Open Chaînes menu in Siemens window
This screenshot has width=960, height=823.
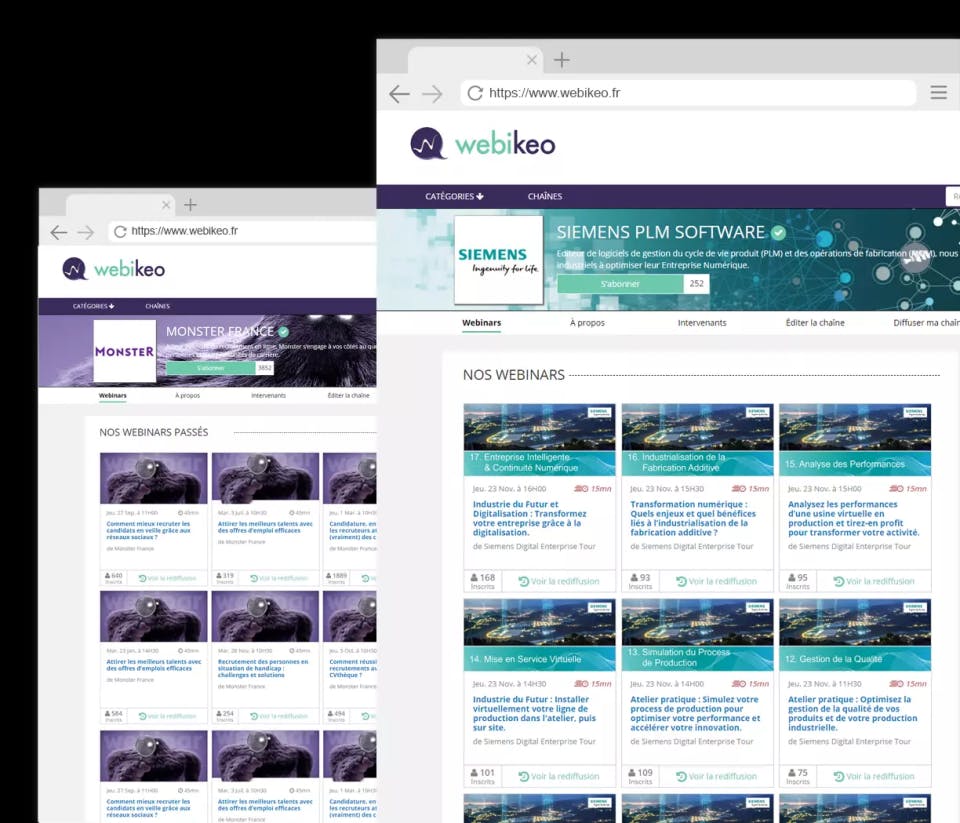tap(545, 197)
